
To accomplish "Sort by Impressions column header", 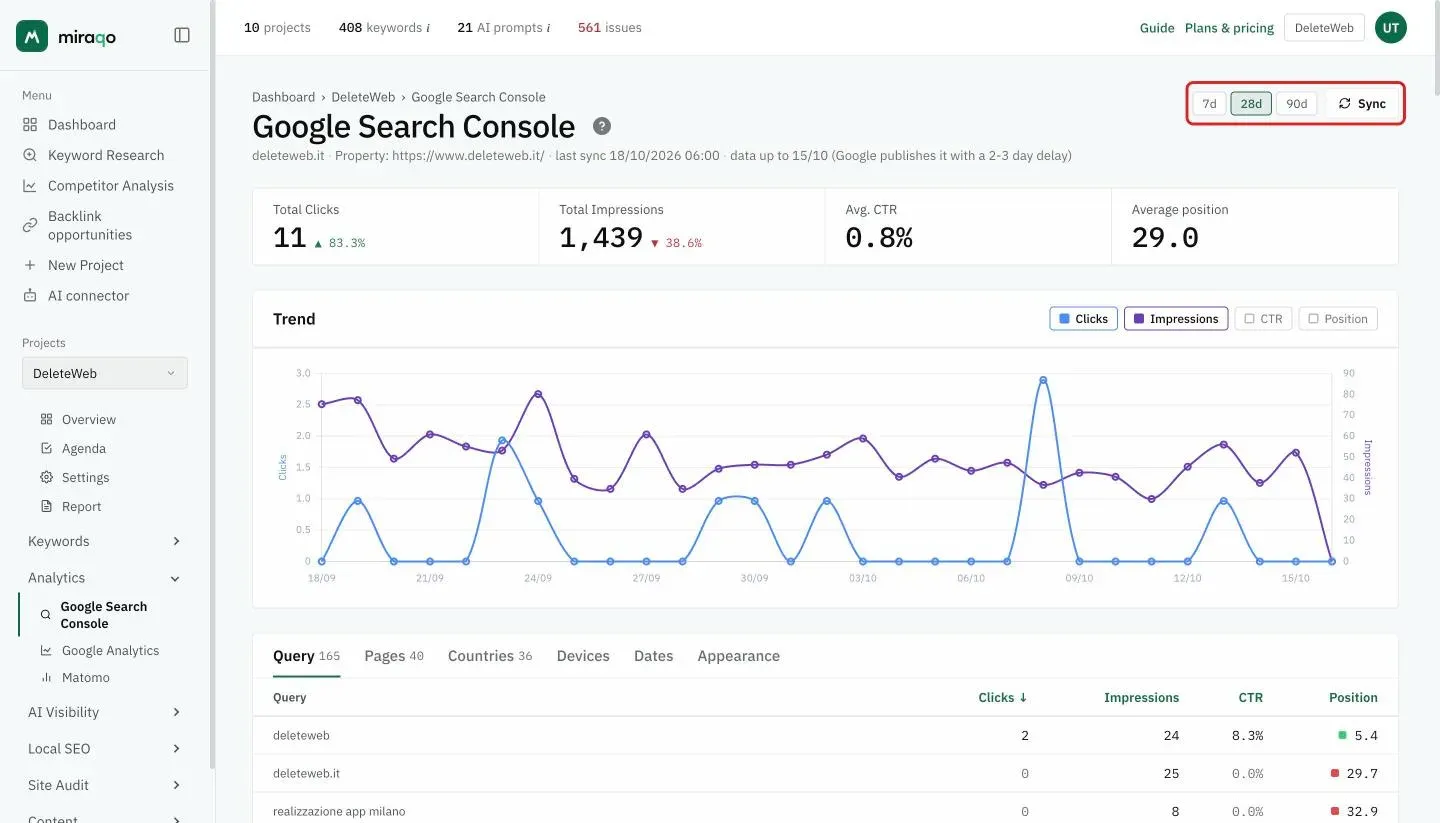I will point(1141,698).
